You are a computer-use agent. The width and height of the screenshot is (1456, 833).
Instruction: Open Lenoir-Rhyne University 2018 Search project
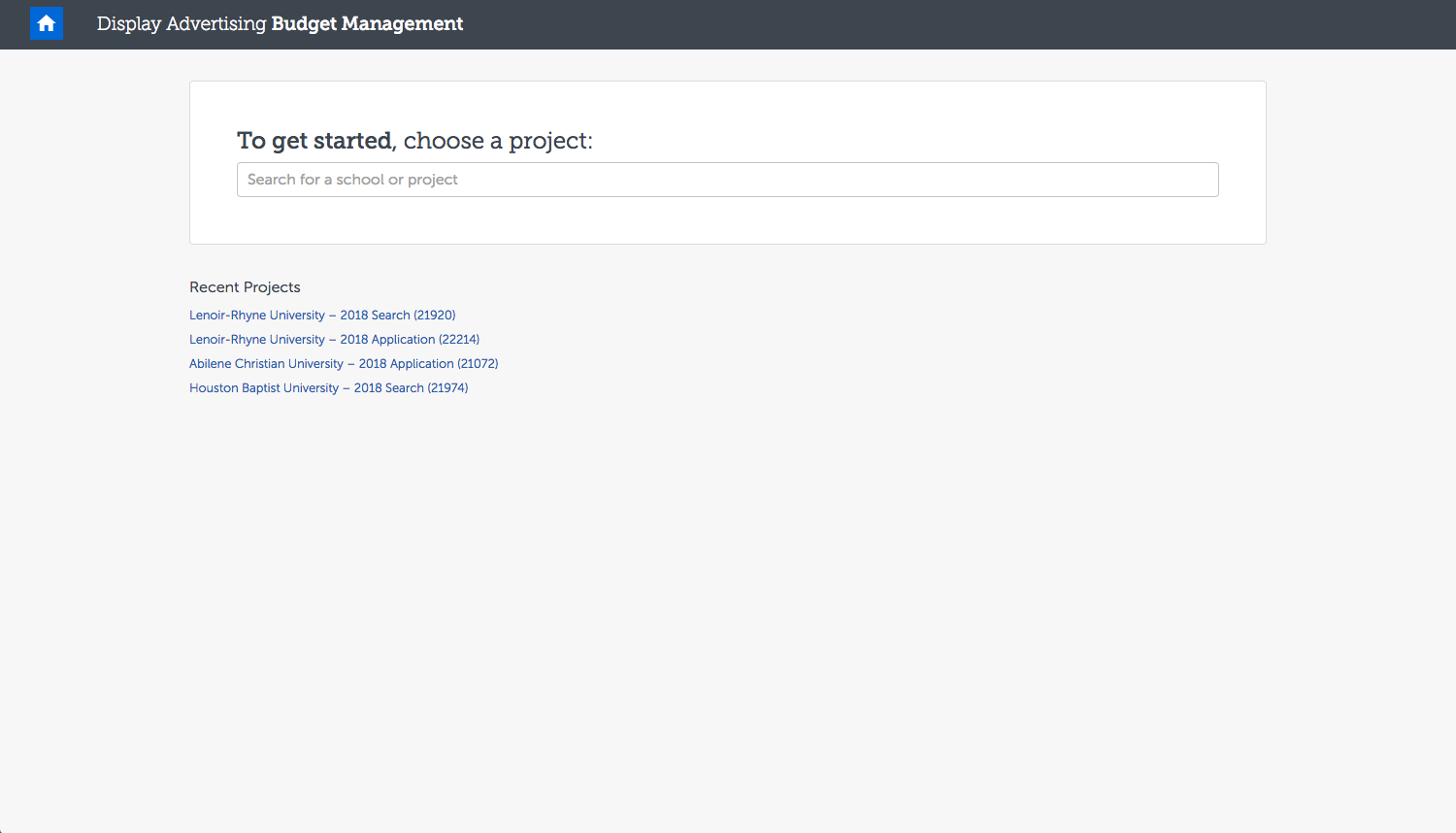(x=322, y=315)
